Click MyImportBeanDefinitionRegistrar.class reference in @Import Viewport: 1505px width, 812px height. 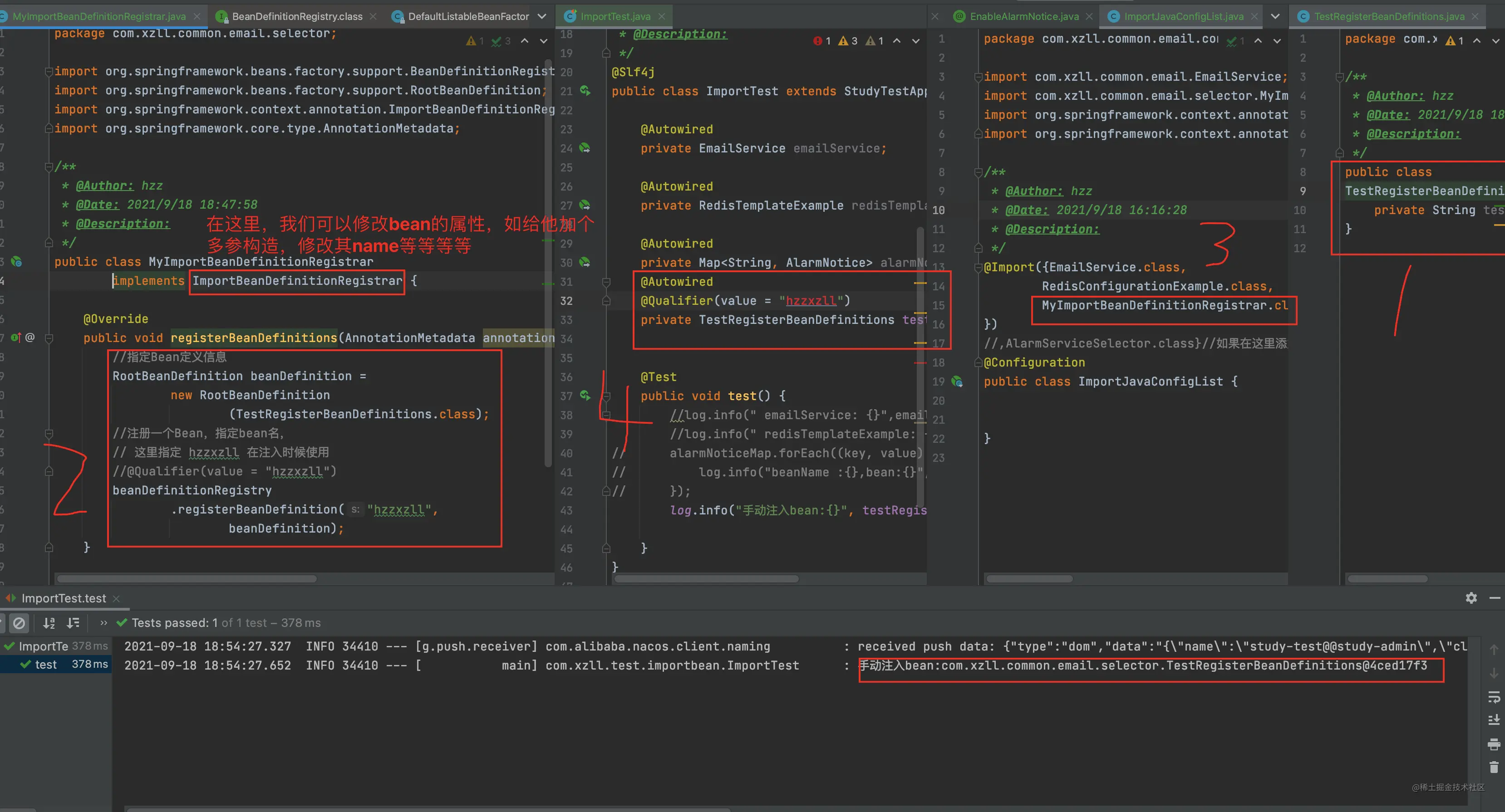click(1165, 305)
